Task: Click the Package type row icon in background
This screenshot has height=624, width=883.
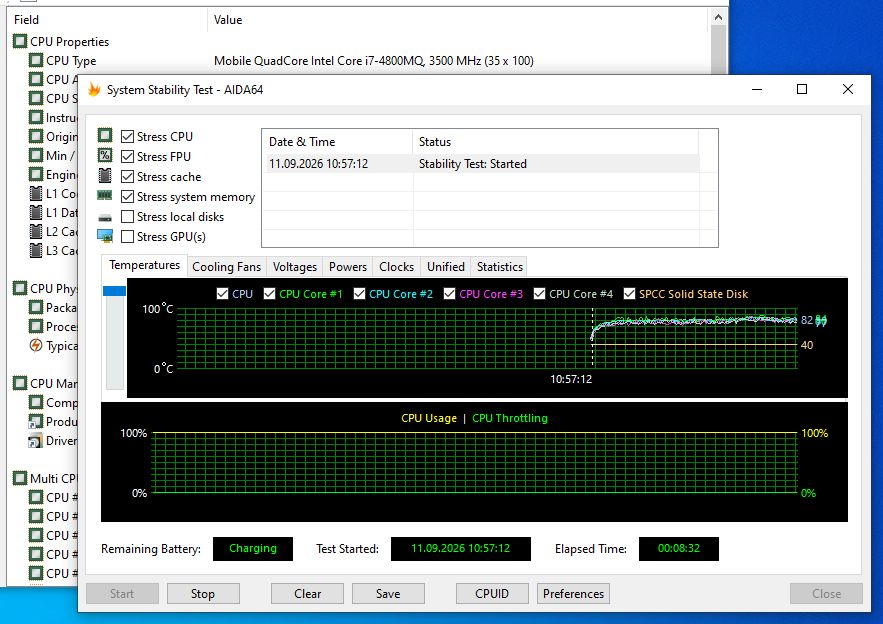Action: point(36,307)
